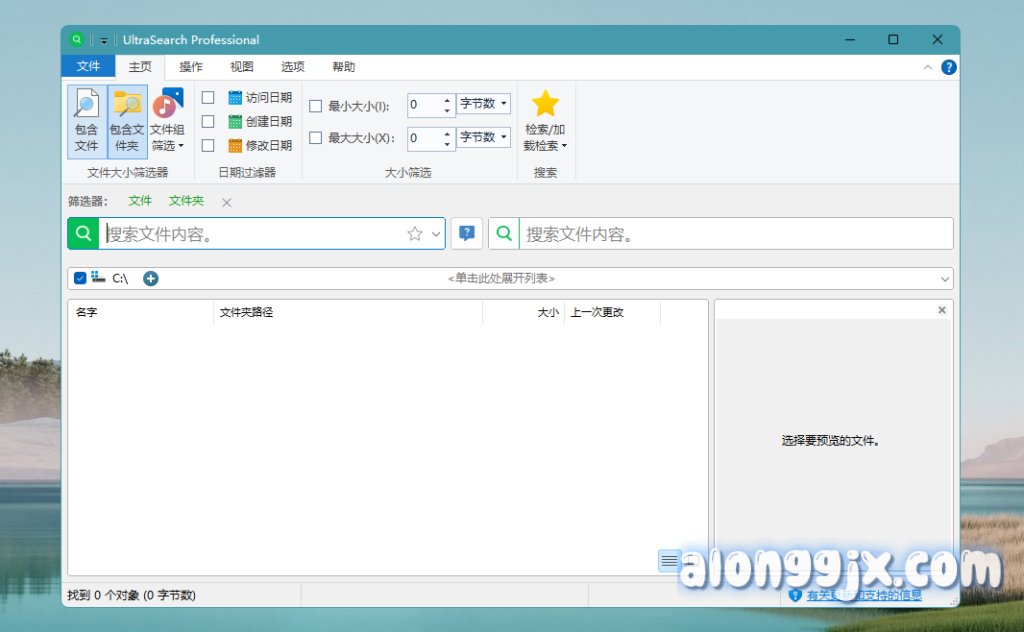The height and width of the screenshot is (632, 1024).
Task: Enable the 访问日期 access date checkbox
Action: 208,98
